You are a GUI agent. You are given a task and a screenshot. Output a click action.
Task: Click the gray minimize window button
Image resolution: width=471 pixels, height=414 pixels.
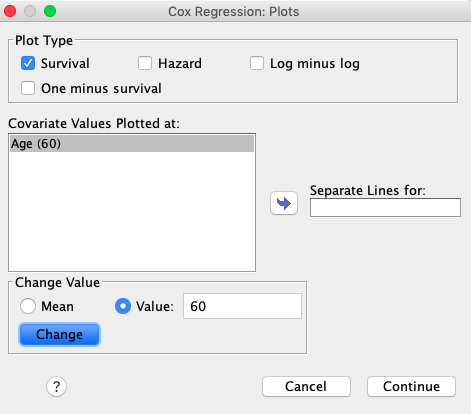click(x=30, y=11)
